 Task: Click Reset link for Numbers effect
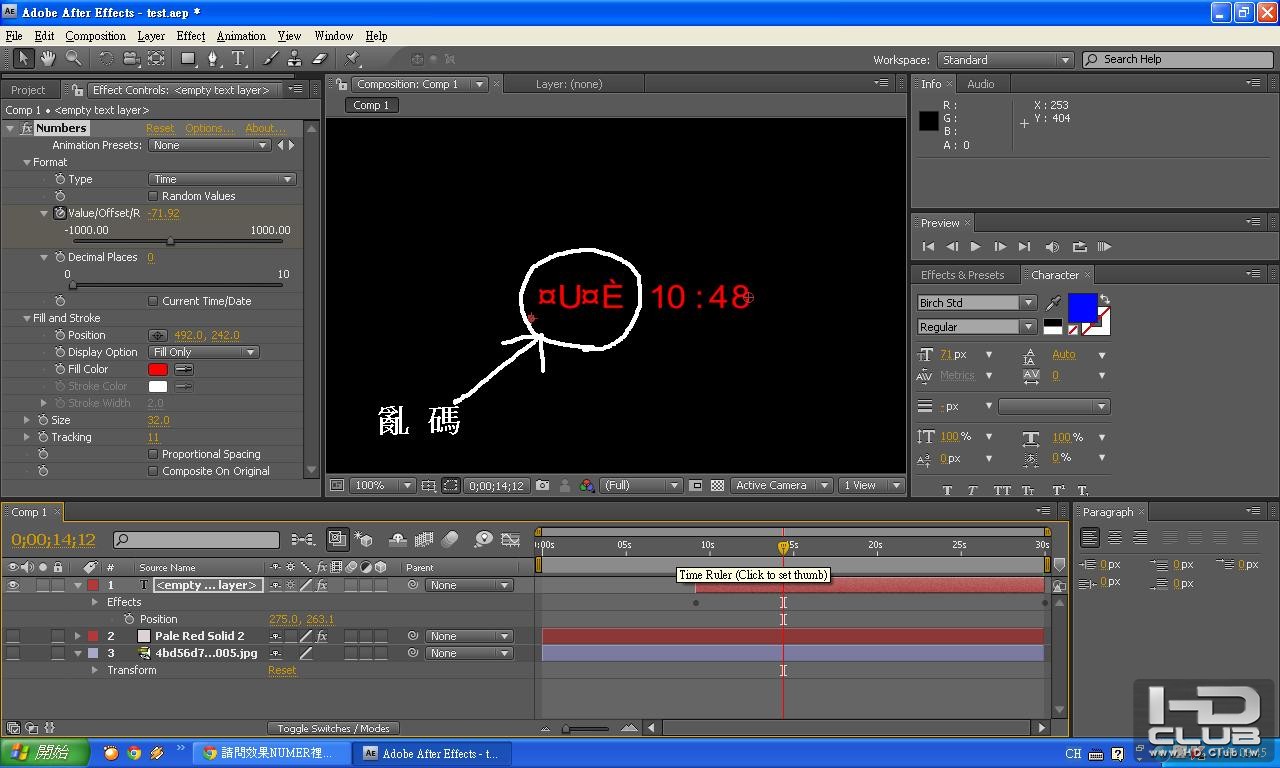tap(160, 128)
